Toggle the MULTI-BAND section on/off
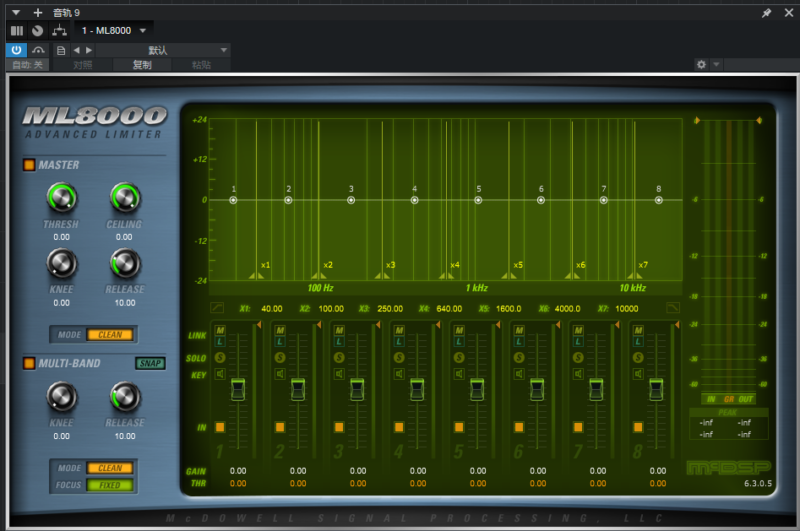 pyautogui.click(x=28, y=363)
